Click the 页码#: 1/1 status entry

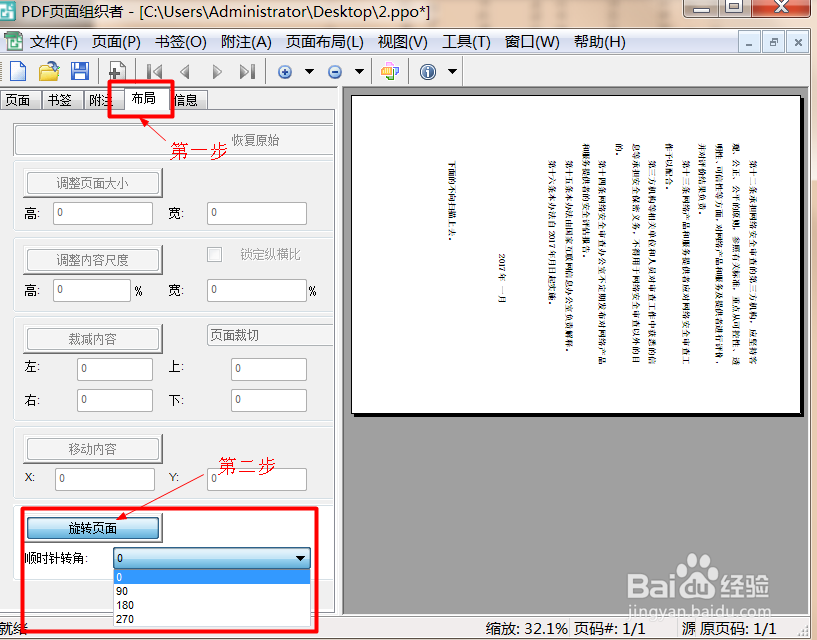point(609,629)
